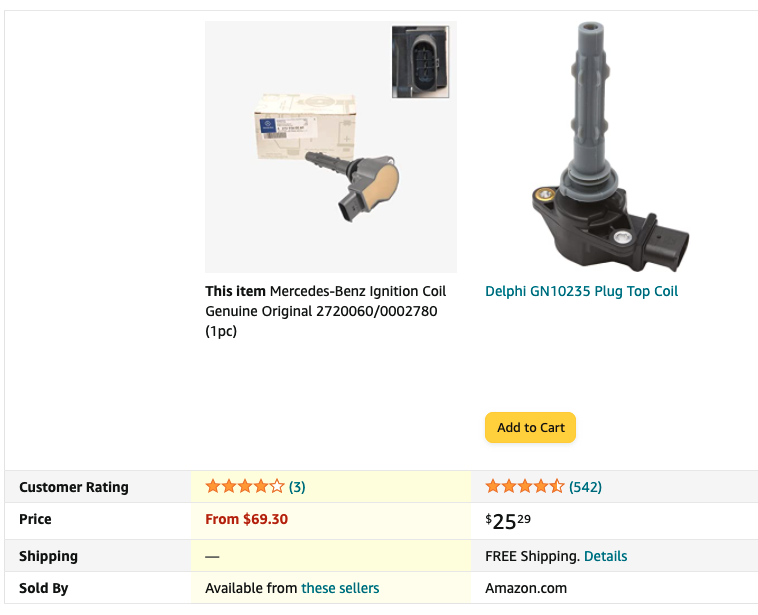Open the Delphi GN10235 Plug Top Coil link
The height and width of the screenshot is (615, 758).
581,291
